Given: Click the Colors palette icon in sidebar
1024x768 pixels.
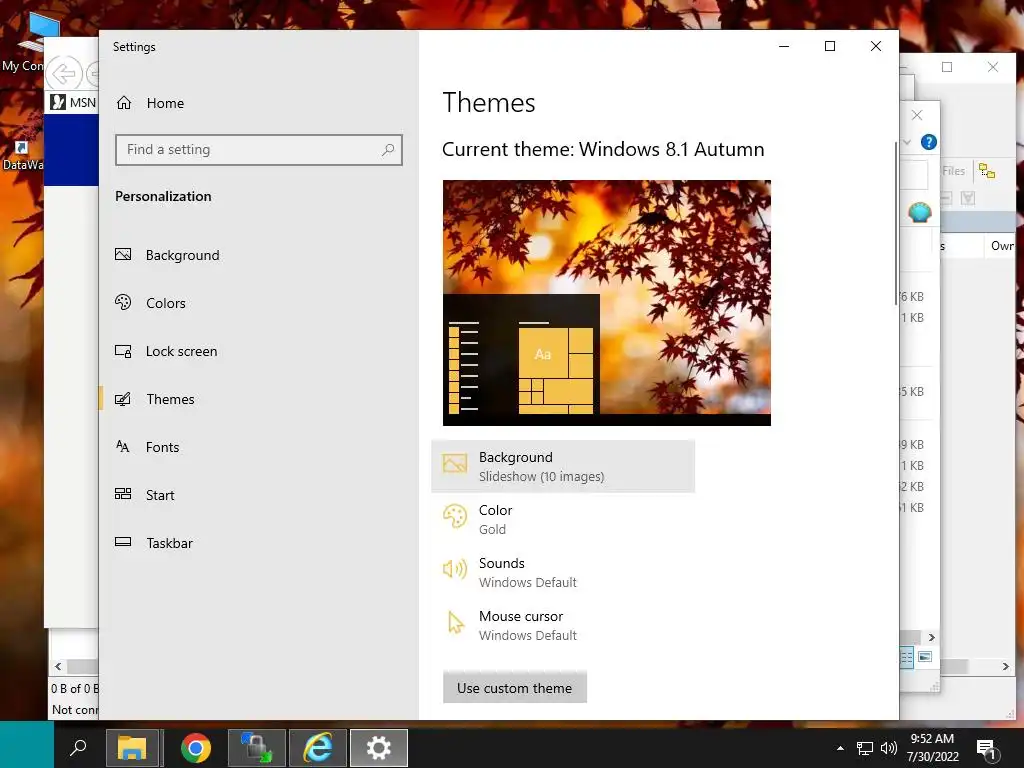Looking at the screenshot, I should (x=123, y=302).
